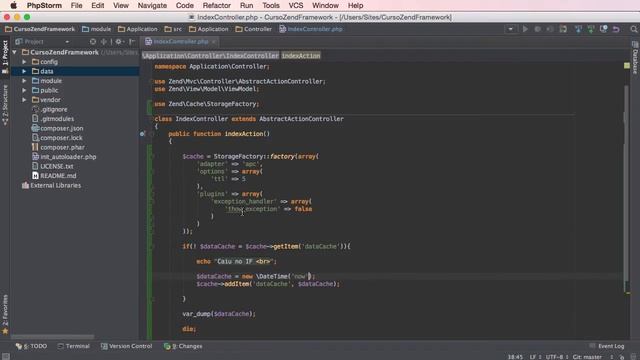Click the Apple menu icon
The width and height of the screenshot is (640, 360).
pos(13,5)
